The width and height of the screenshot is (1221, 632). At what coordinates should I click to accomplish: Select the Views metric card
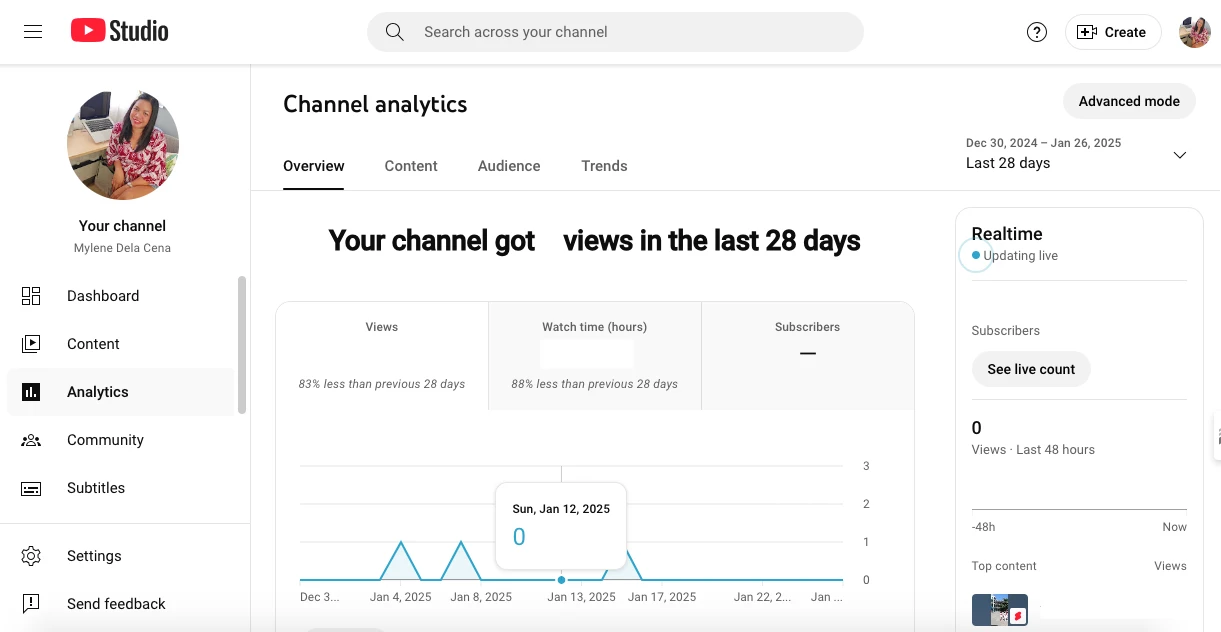pyautogui.click(x=382, y=356)
